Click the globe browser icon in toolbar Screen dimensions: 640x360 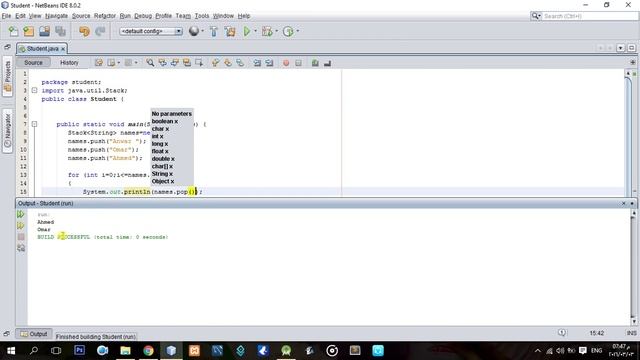pos(194,31)
